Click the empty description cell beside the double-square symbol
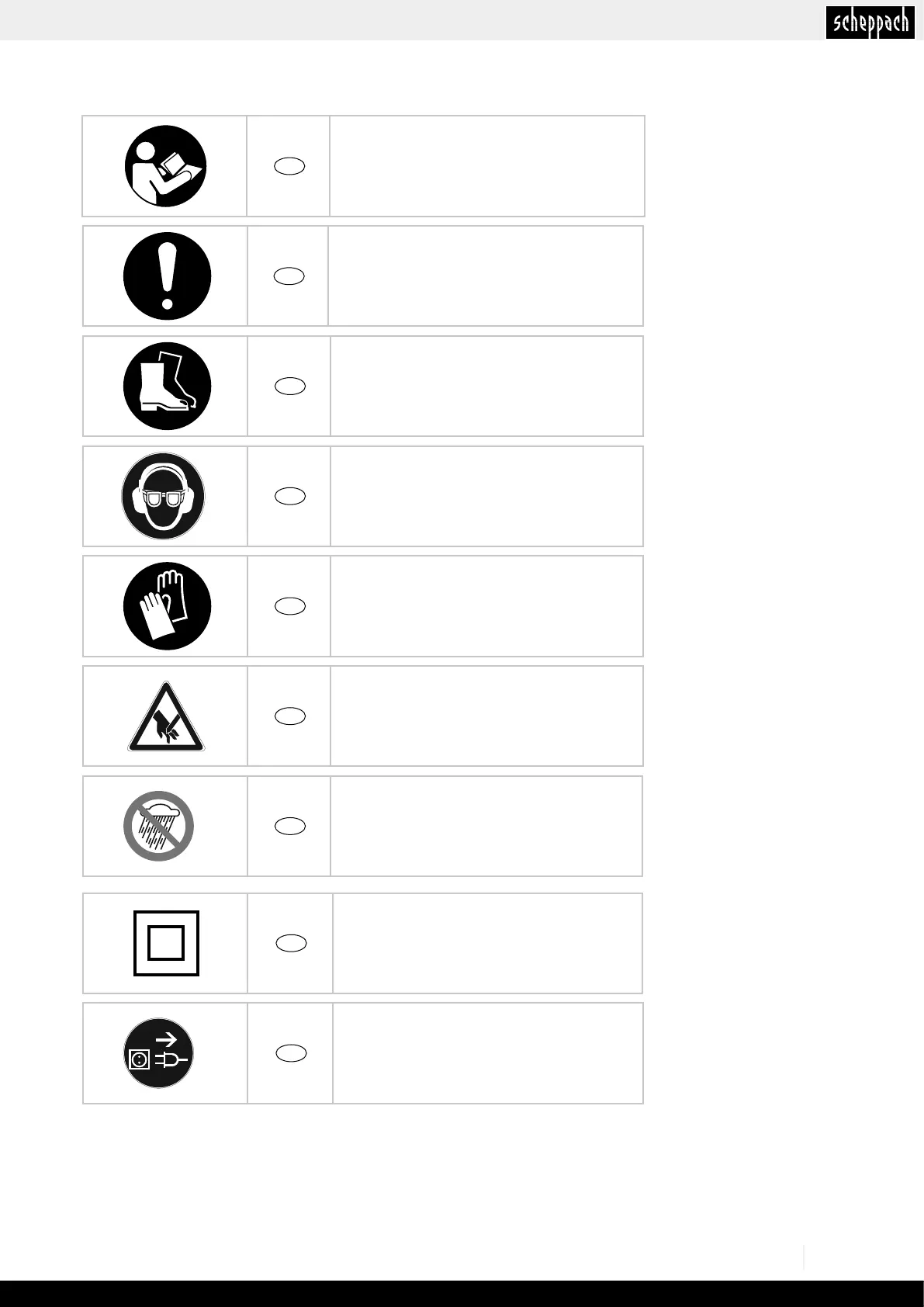 (487, 943)
